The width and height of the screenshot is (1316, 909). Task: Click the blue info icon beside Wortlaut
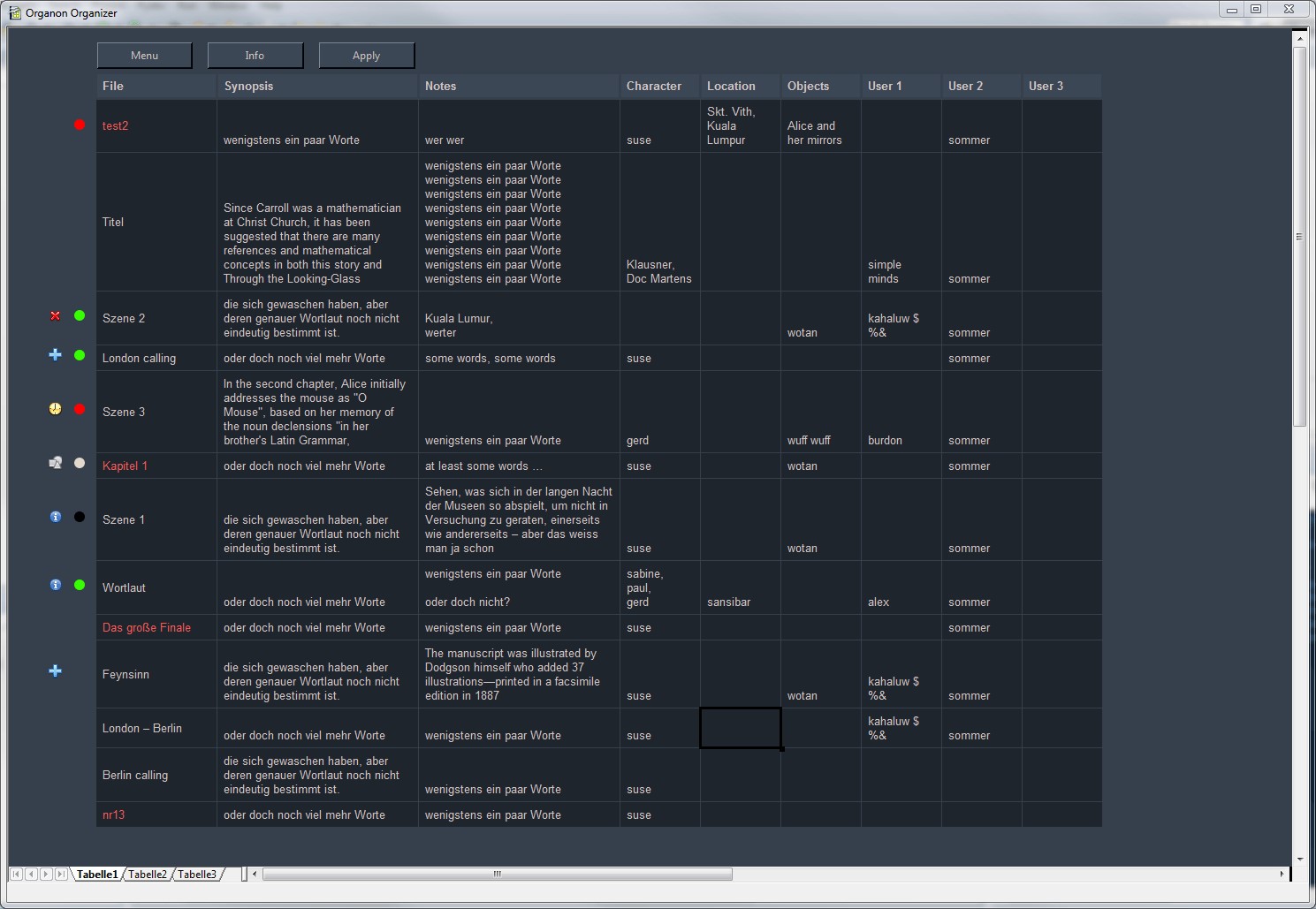56,585
